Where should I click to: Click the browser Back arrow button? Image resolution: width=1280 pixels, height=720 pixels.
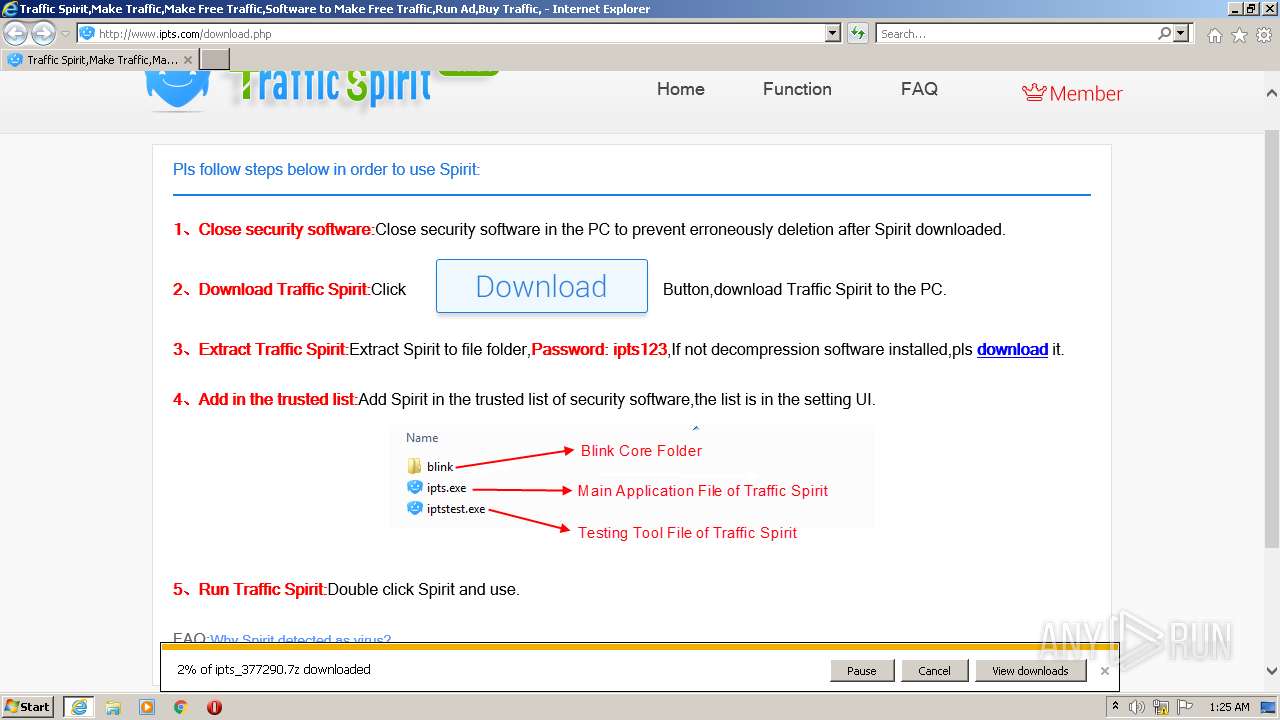click(16, 34)
